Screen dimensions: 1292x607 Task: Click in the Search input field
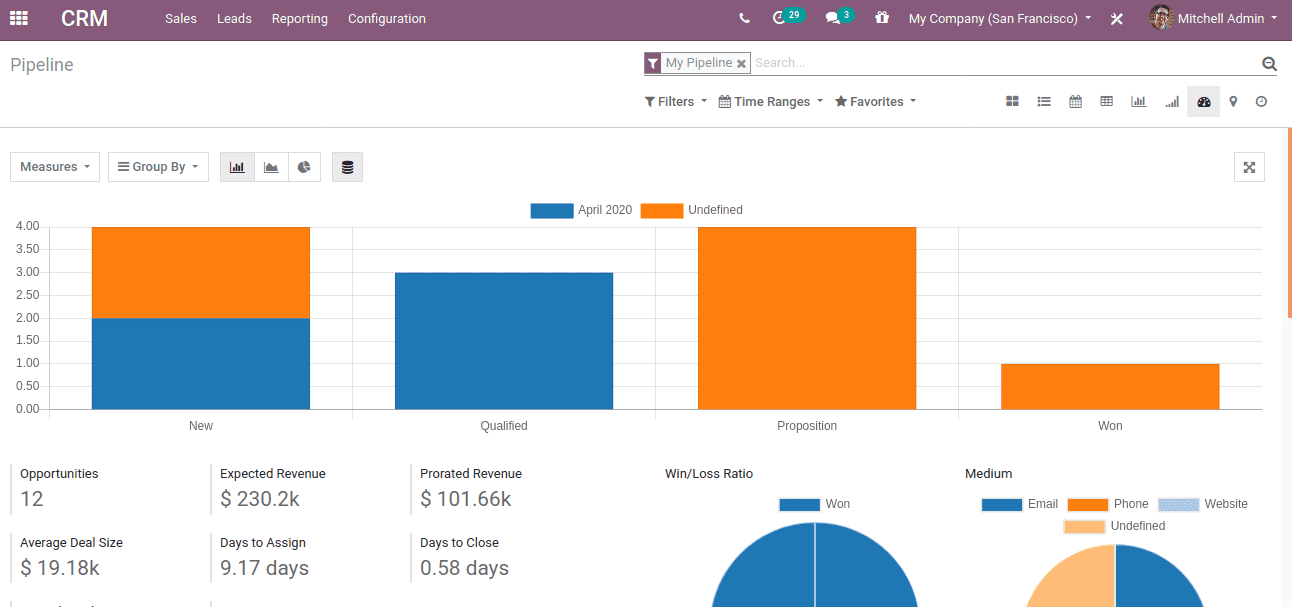point(1005,63)
